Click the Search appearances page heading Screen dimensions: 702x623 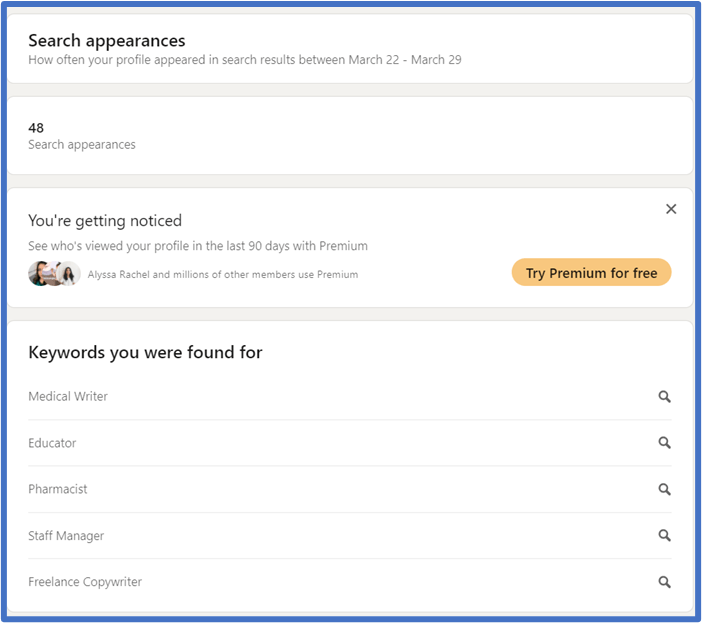[x=107, y=41]
